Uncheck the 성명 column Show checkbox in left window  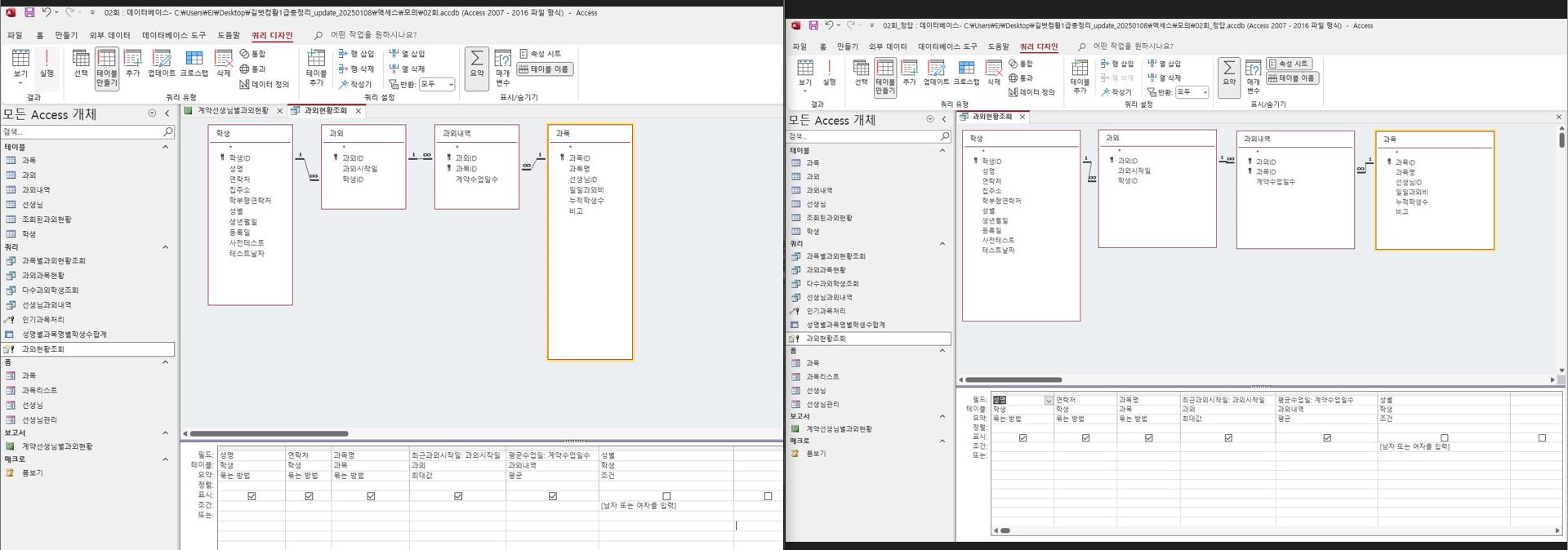252,495
